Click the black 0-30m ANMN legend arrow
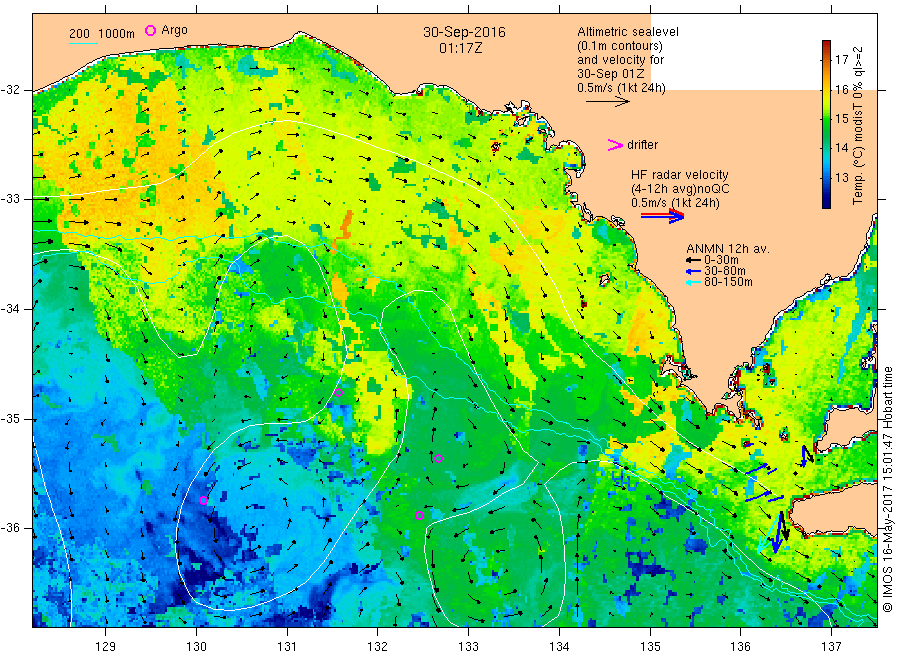 (693, 260)
